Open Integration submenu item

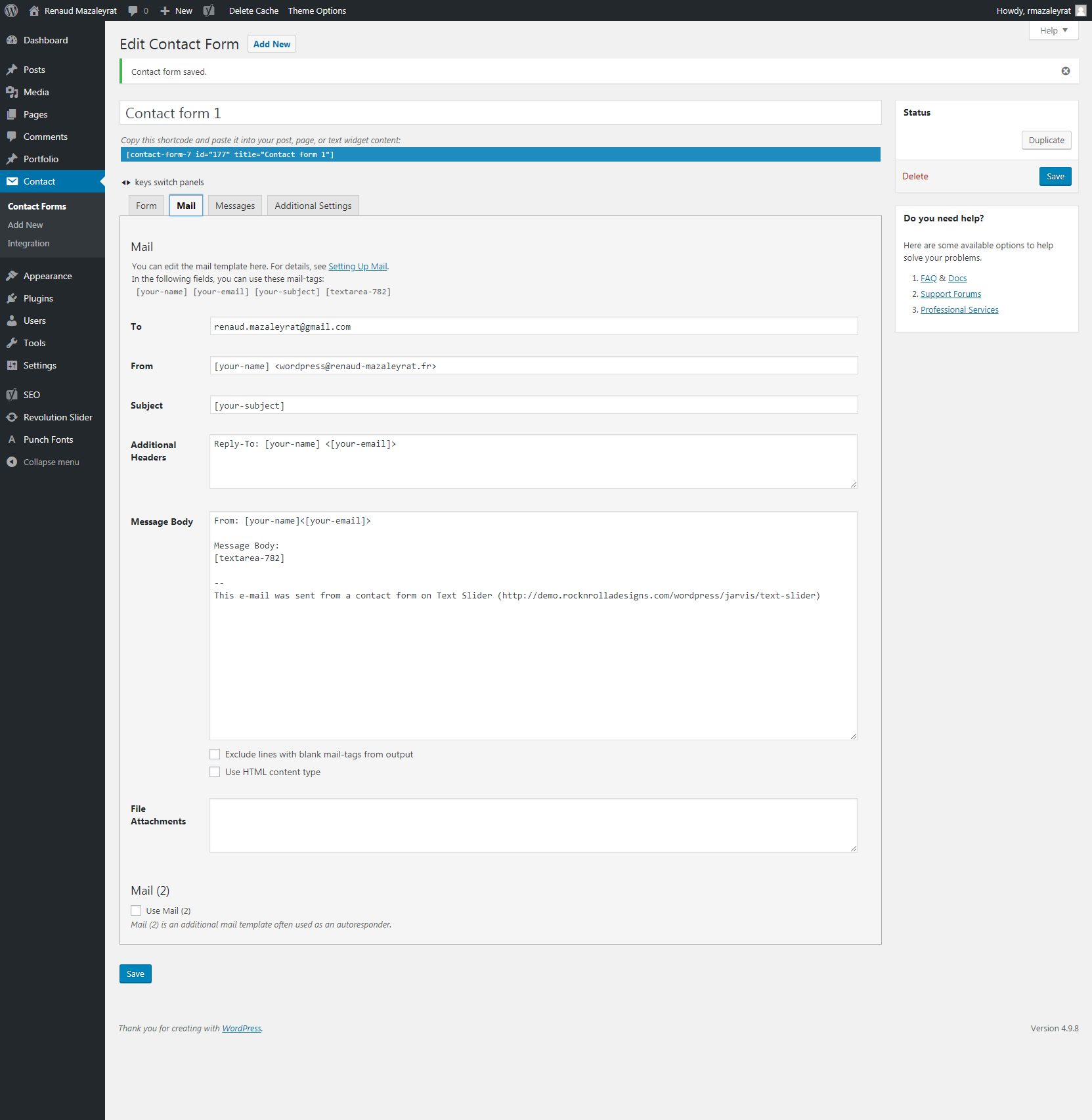pyautogui.click(x=28, y=243)
